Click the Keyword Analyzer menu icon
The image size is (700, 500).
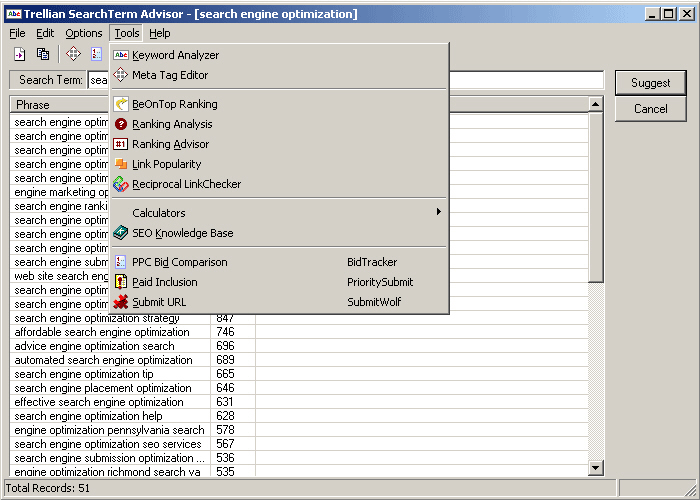click(121, 55)
